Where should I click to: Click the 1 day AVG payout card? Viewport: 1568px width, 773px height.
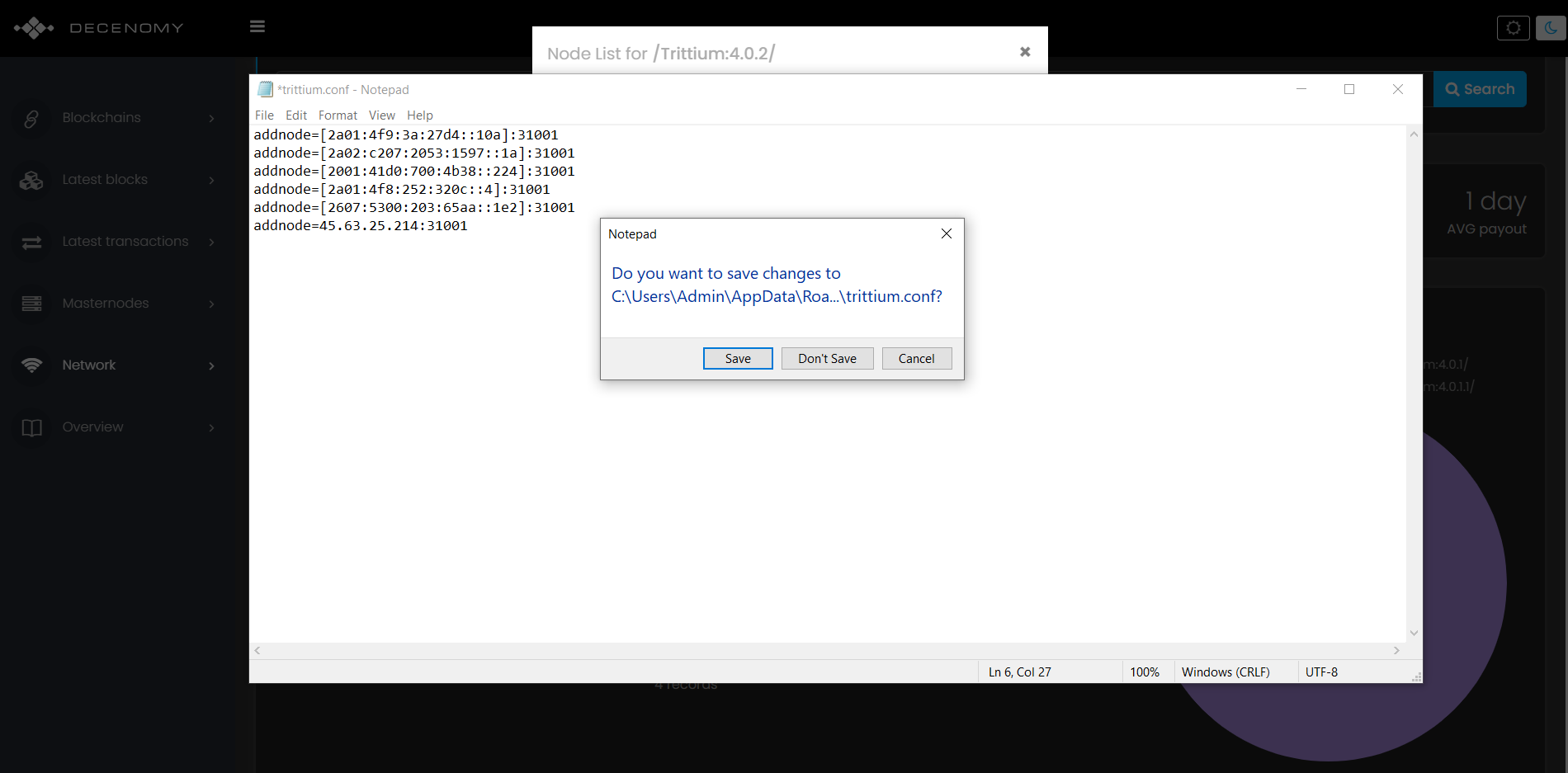pyautogui.click(x=1485, y=212)
